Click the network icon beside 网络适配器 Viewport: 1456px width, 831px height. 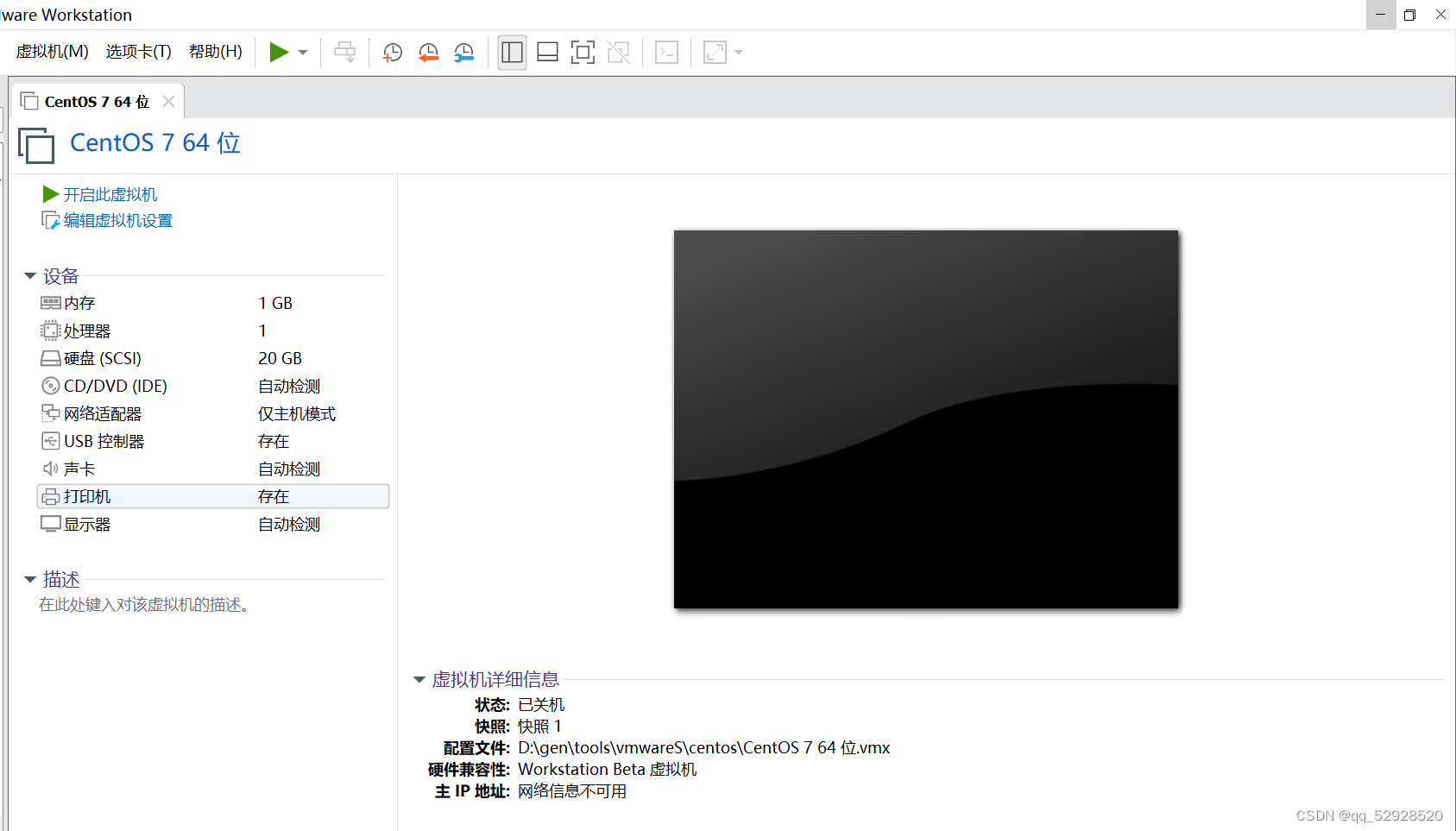[x=51, y=413]
